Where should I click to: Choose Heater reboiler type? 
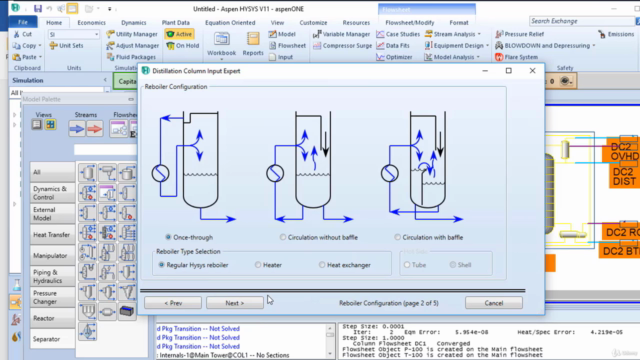point(258,265)
